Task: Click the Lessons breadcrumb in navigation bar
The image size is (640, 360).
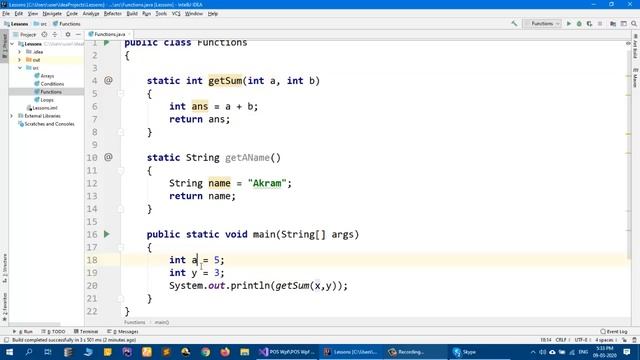Action: click(16, 24)
